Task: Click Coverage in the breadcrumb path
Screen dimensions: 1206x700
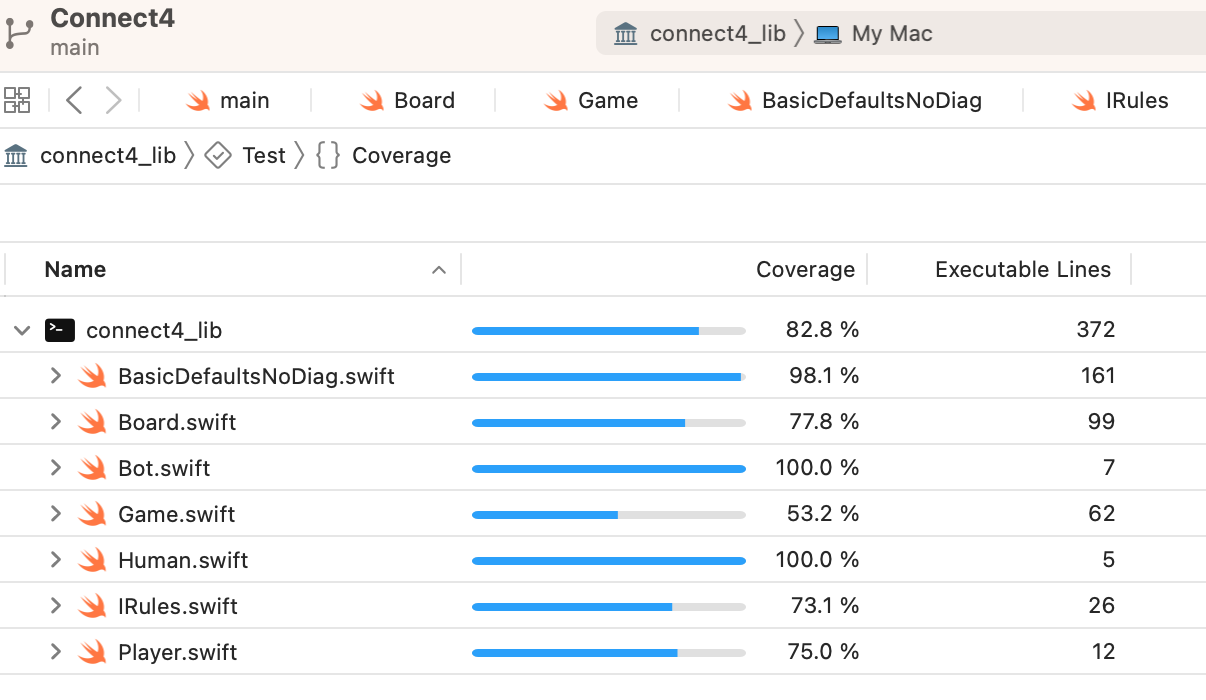Action: pyautogui.click(x=401, y=155)
